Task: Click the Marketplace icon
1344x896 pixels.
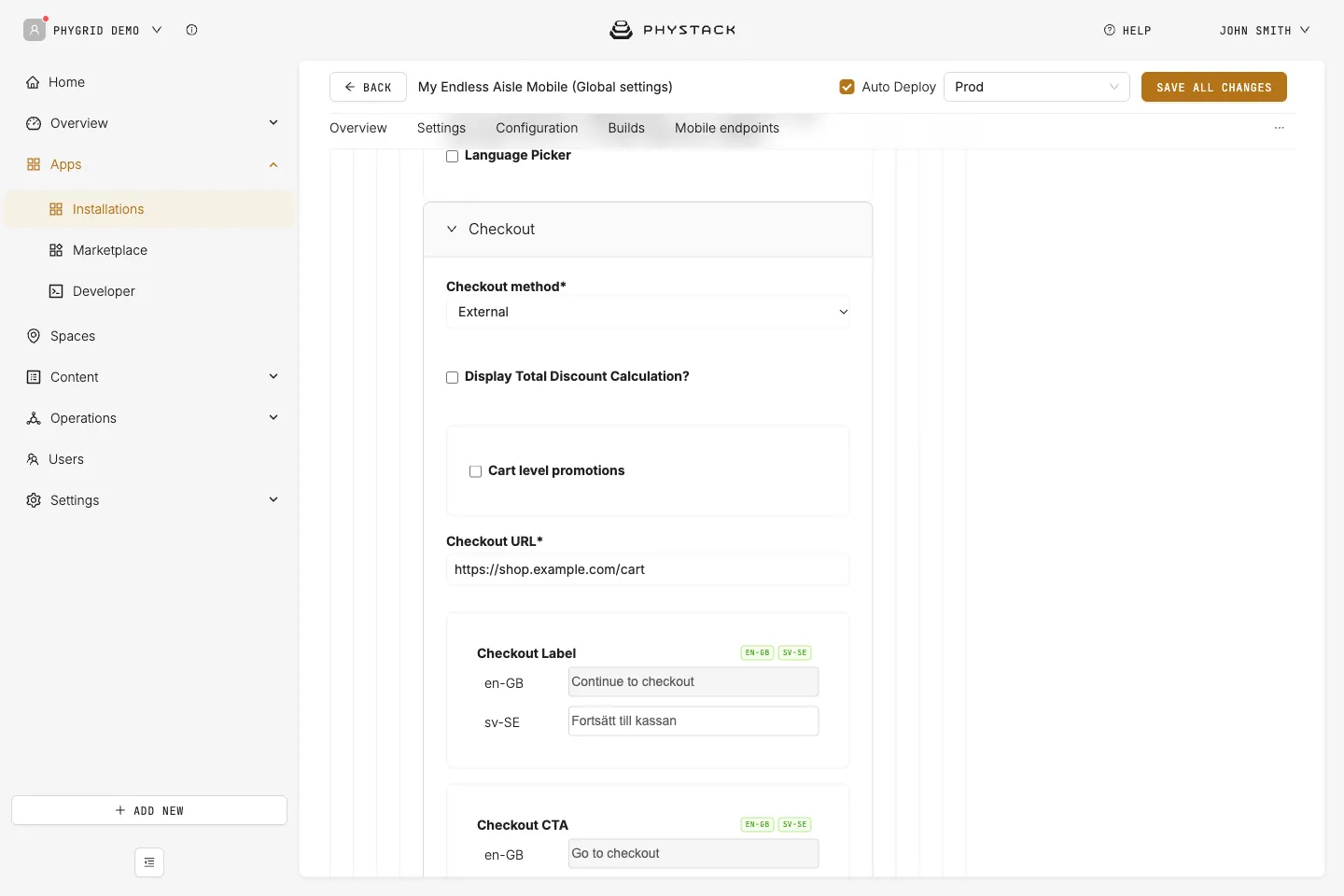Action: (x=56, y=250)
